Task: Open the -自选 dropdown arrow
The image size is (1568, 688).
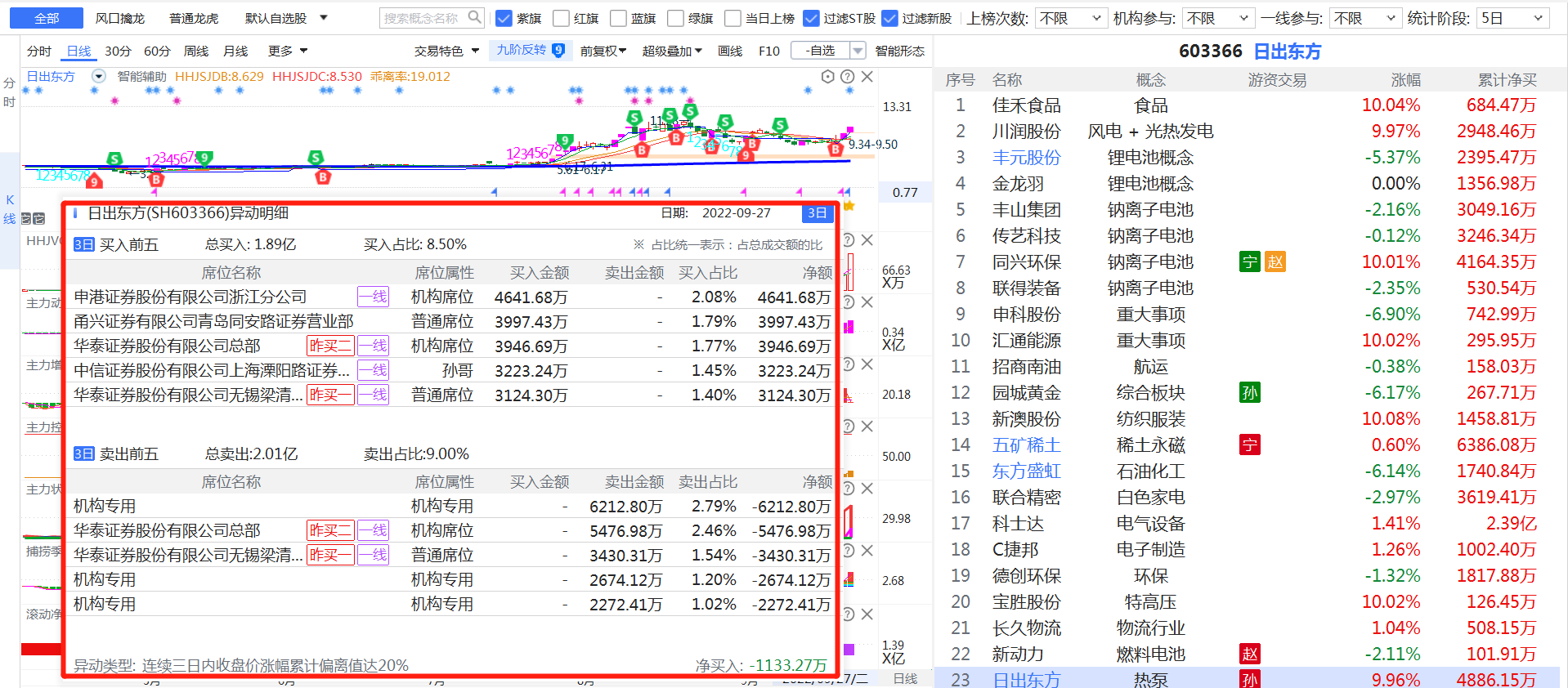Action: pyautogui.click(x=858, y=51)
